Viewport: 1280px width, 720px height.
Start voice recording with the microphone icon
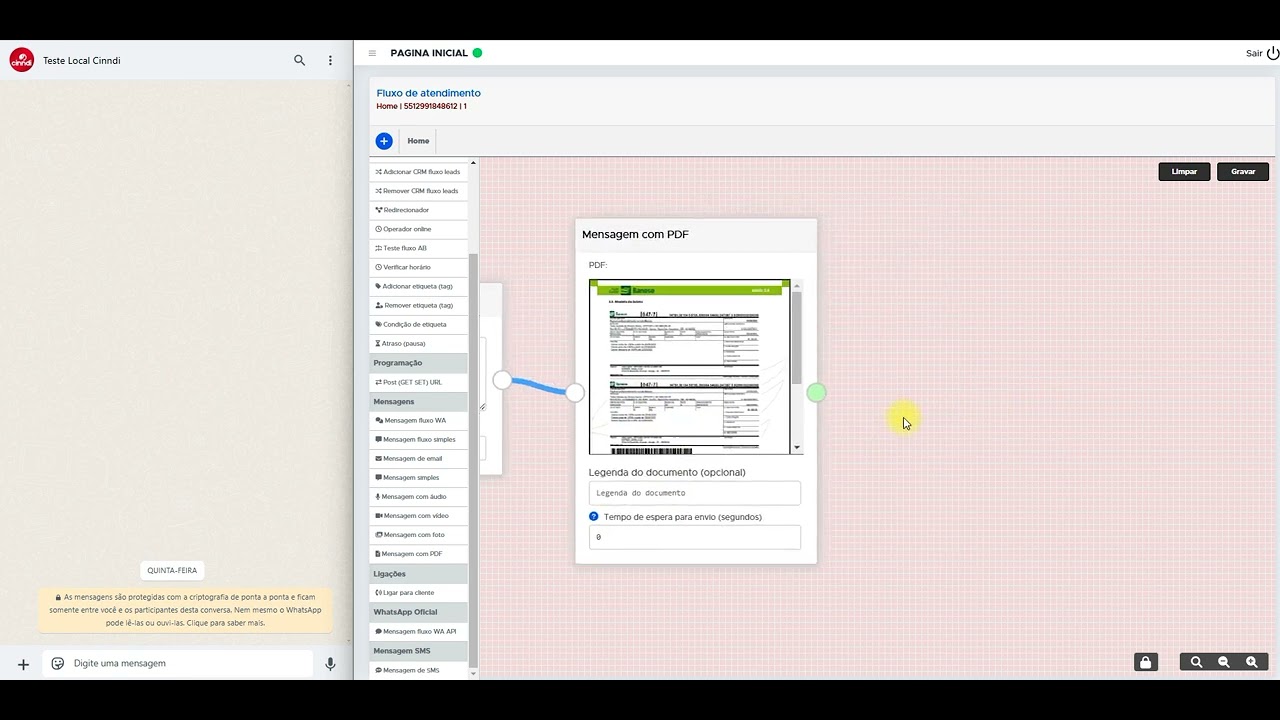330,664
